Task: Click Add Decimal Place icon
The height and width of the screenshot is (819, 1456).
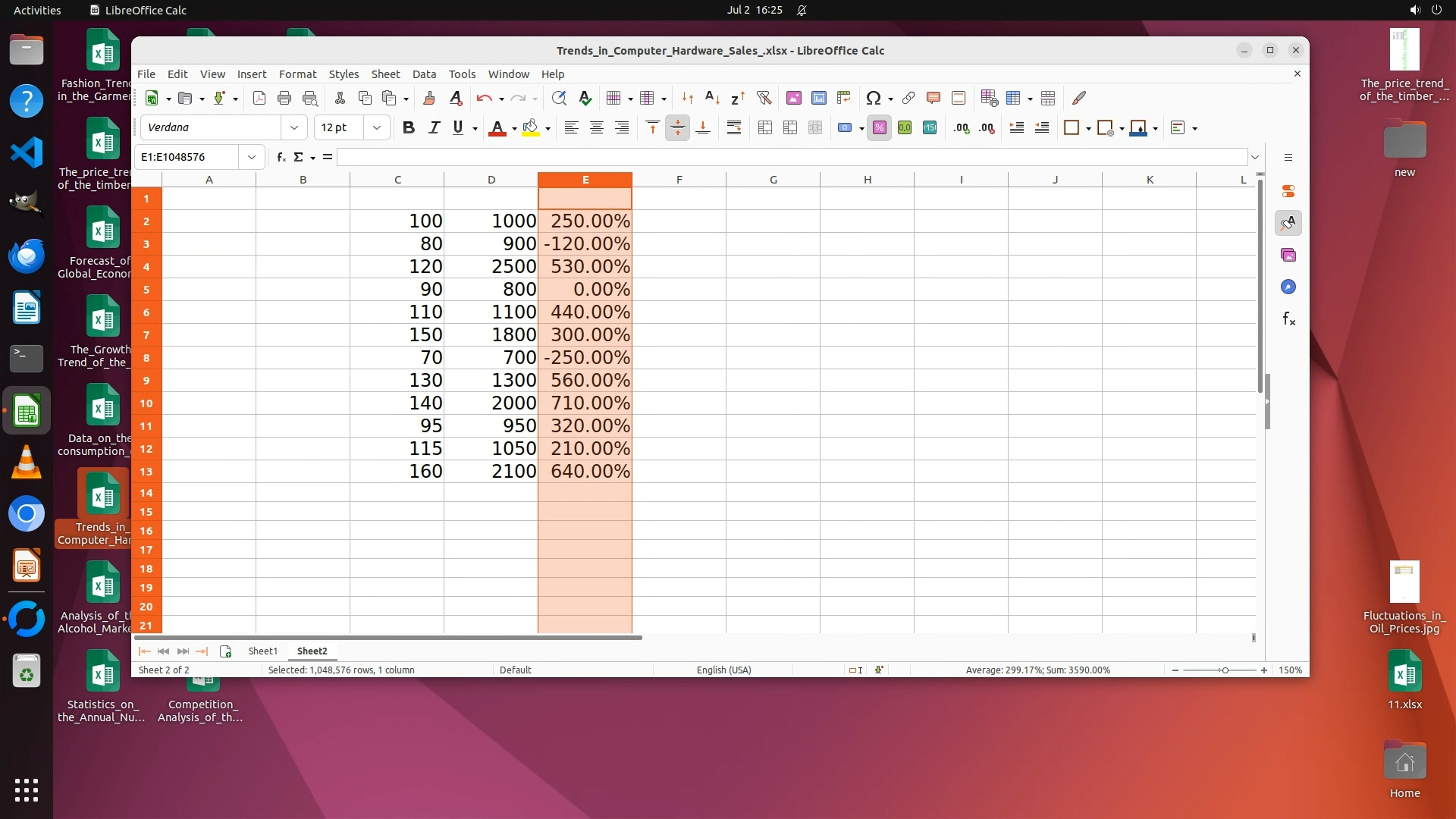Action: coord(962,127)
